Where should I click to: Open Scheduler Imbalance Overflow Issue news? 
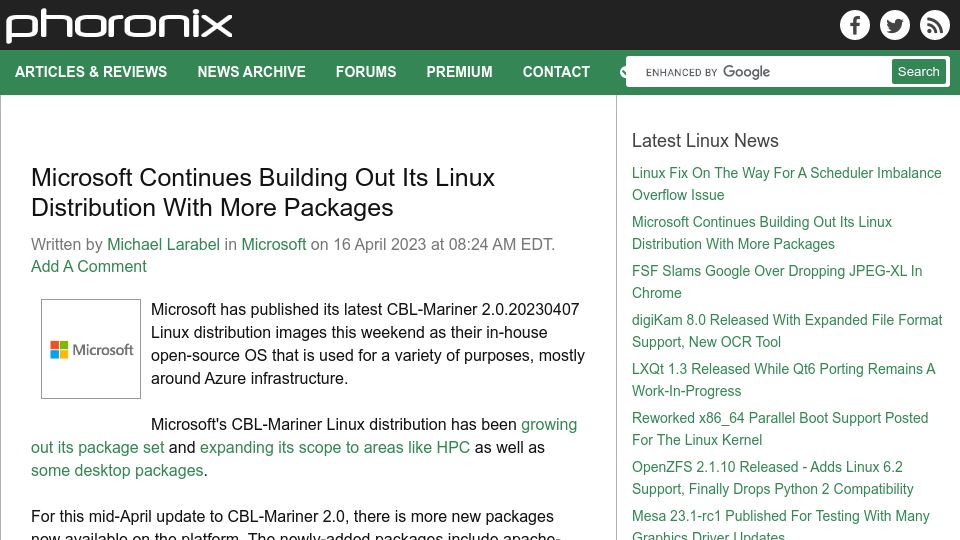786,184
